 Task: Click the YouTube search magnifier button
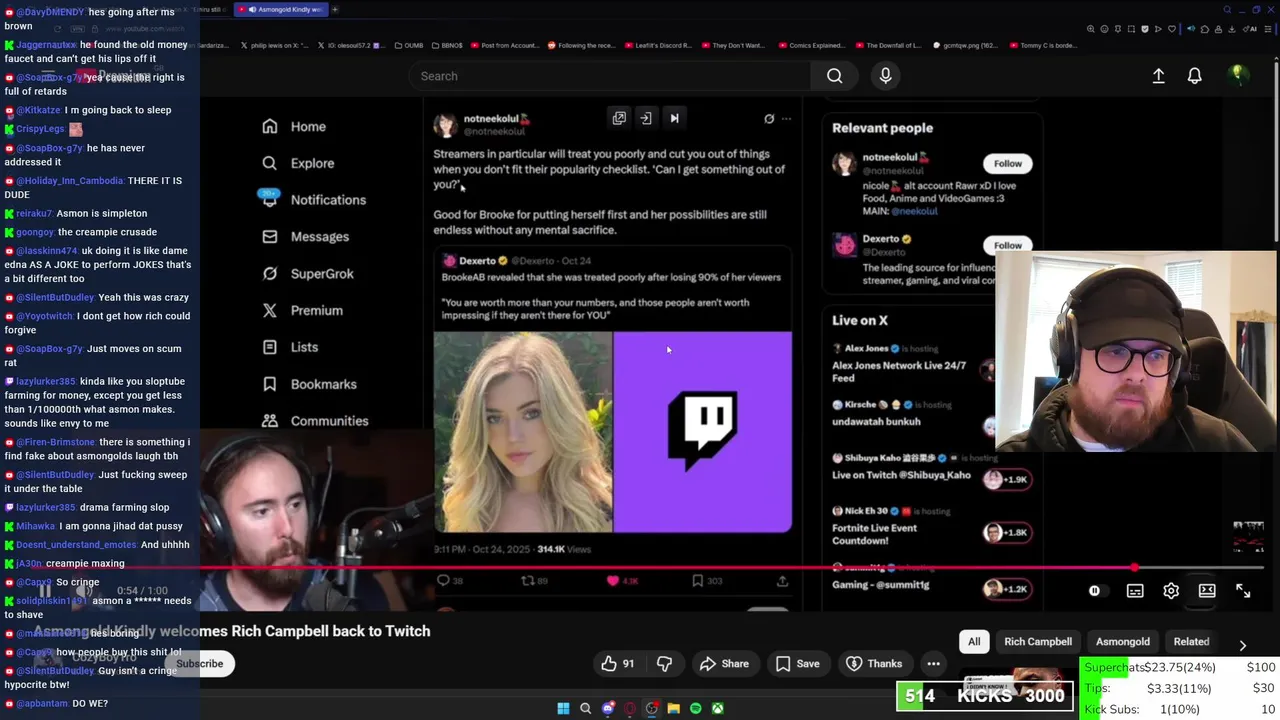[834, 76]
